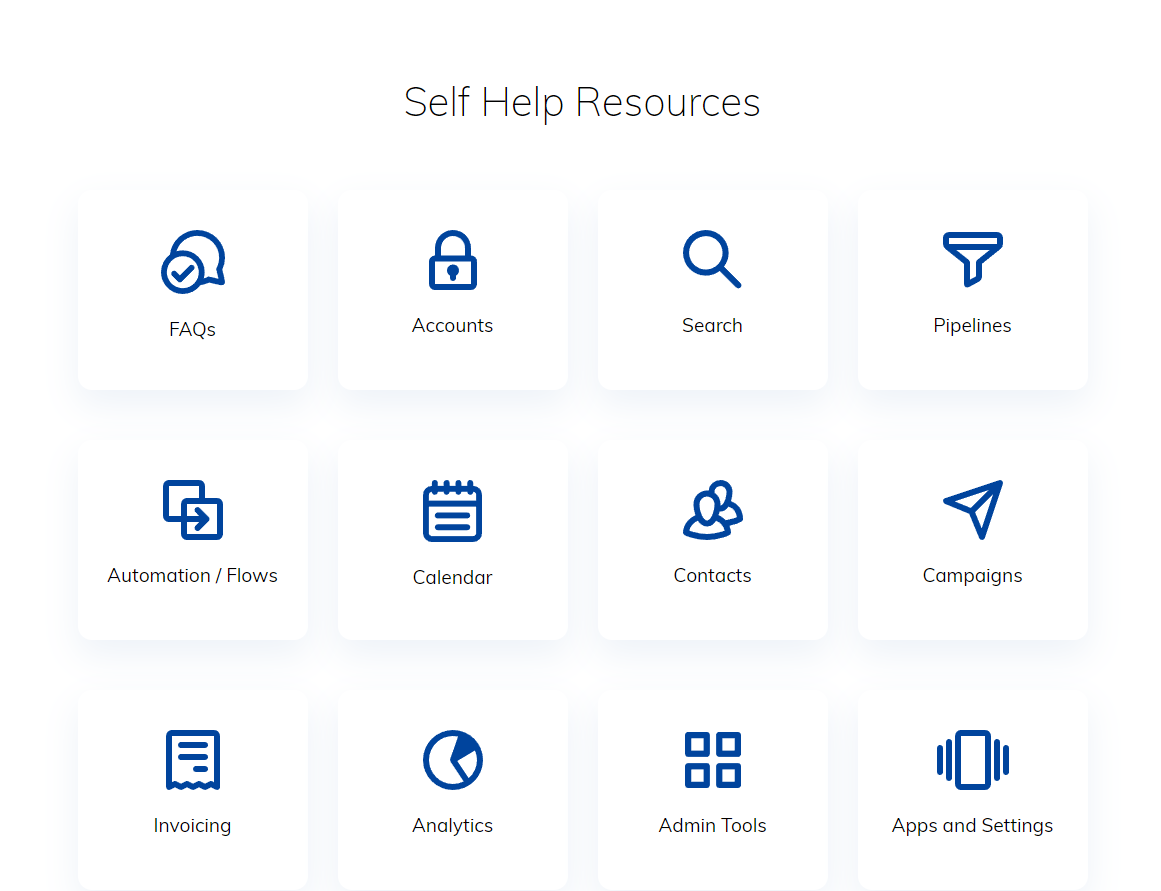The height and width of the screenshot is (891, 1161).
Task: Open the Analytics pie chart icon
Action: click(452, 760)
